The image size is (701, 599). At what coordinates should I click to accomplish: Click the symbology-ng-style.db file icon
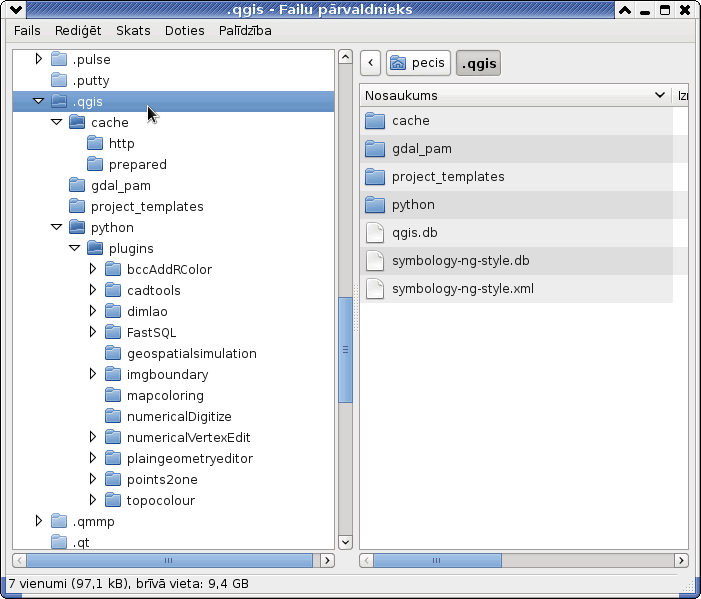[x=375, y=261]
